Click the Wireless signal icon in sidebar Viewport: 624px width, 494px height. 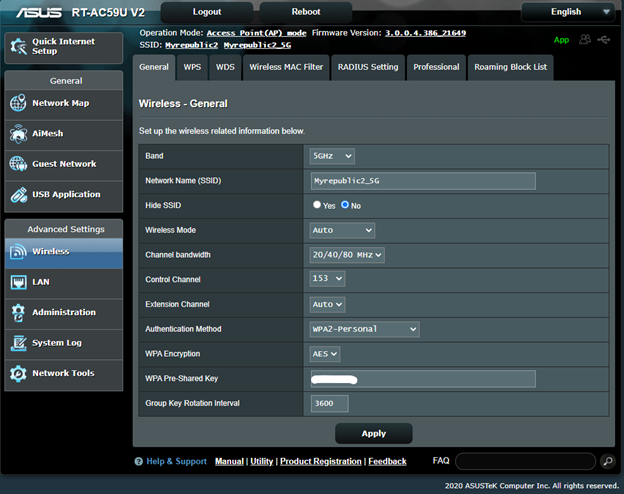[x=18, y=252]
